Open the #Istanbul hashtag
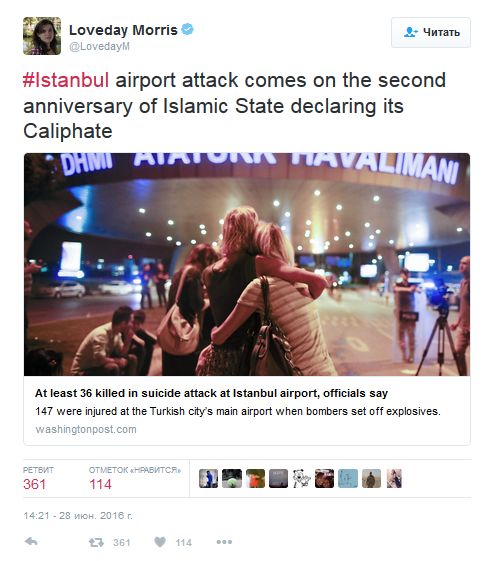This screenshot has height=561, width=500. tap(66, 80)
